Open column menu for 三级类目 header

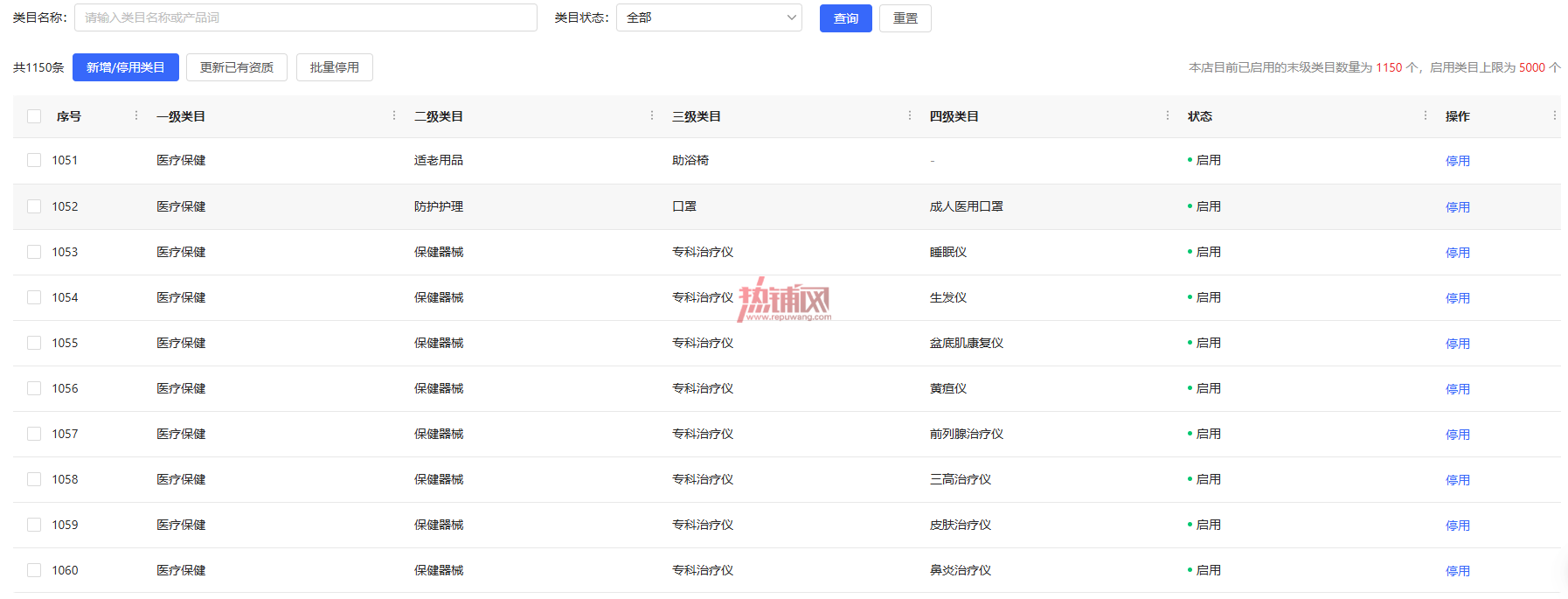pos(910,115)
